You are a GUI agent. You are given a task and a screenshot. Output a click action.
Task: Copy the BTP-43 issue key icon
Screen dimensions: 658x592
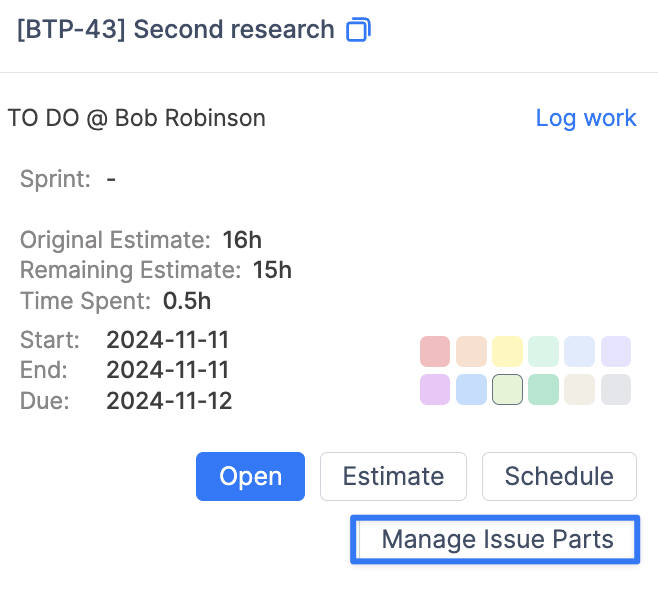tap(358, 30)
